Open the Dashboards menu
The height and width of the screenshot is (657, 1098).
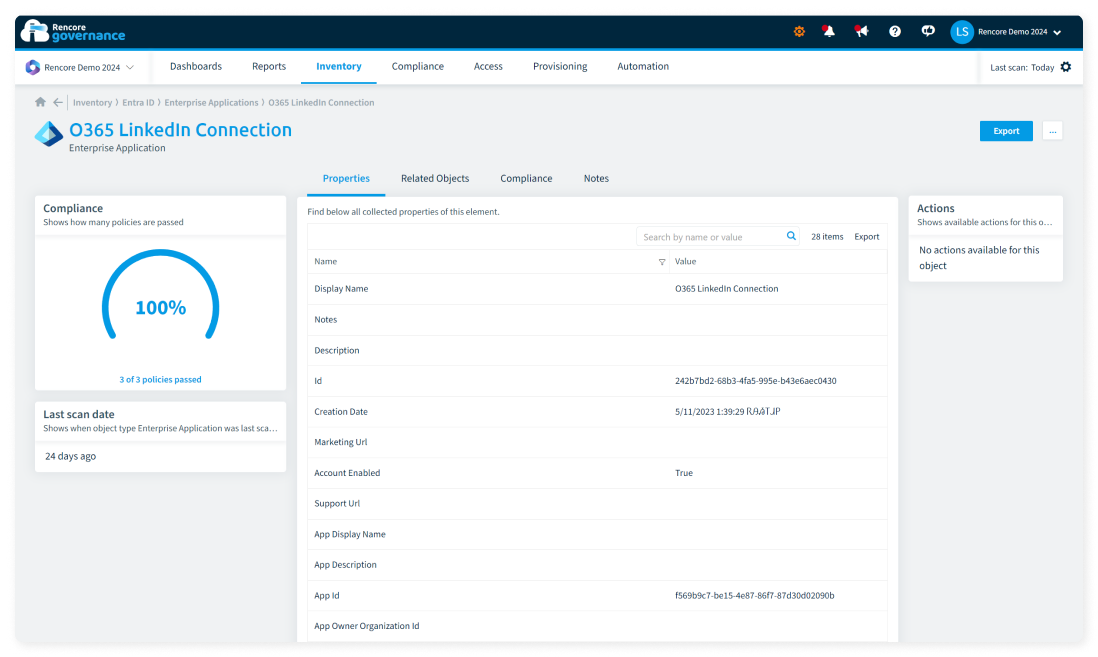tap(196, 67)
